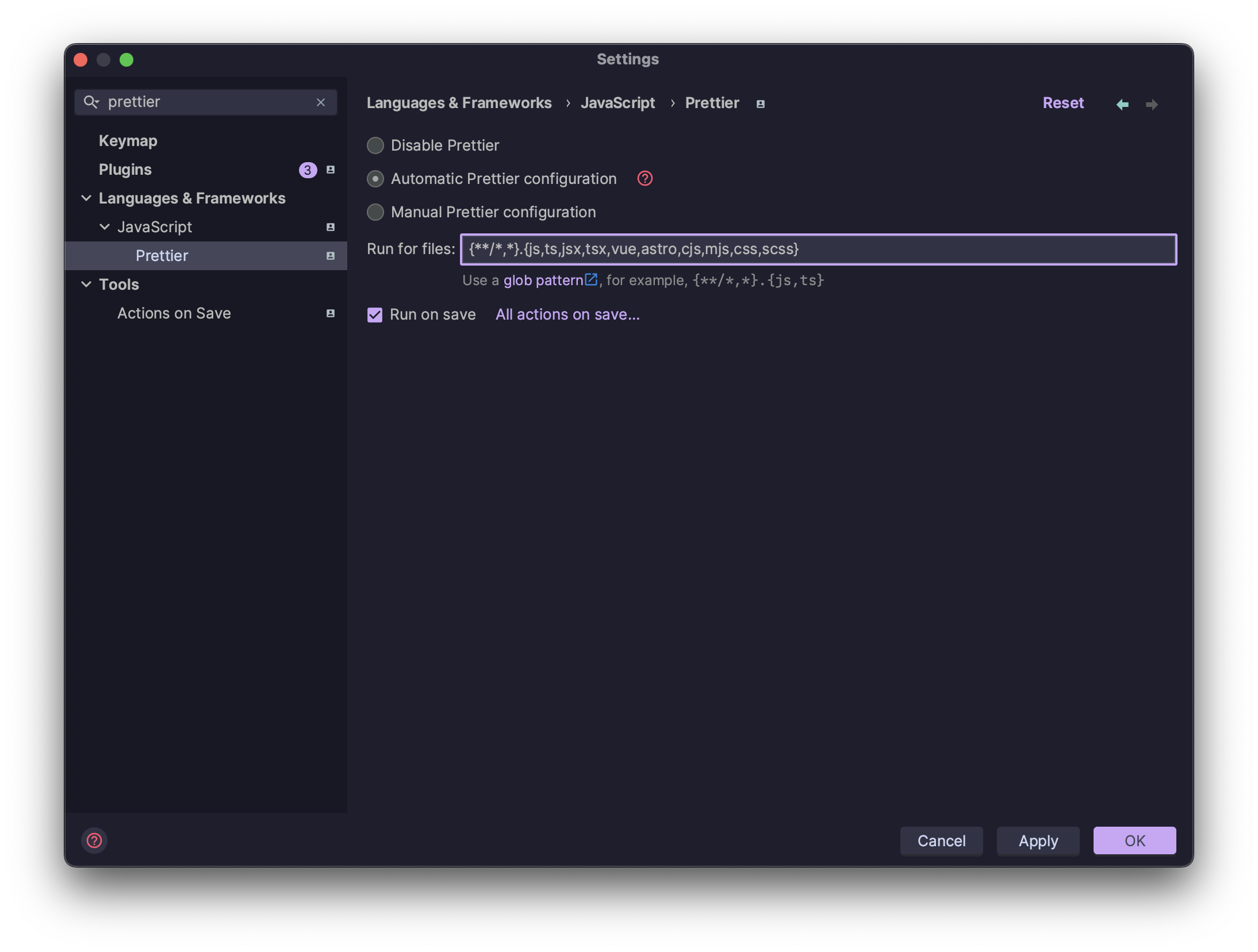Open the glob pattern link

pos(543,280)
